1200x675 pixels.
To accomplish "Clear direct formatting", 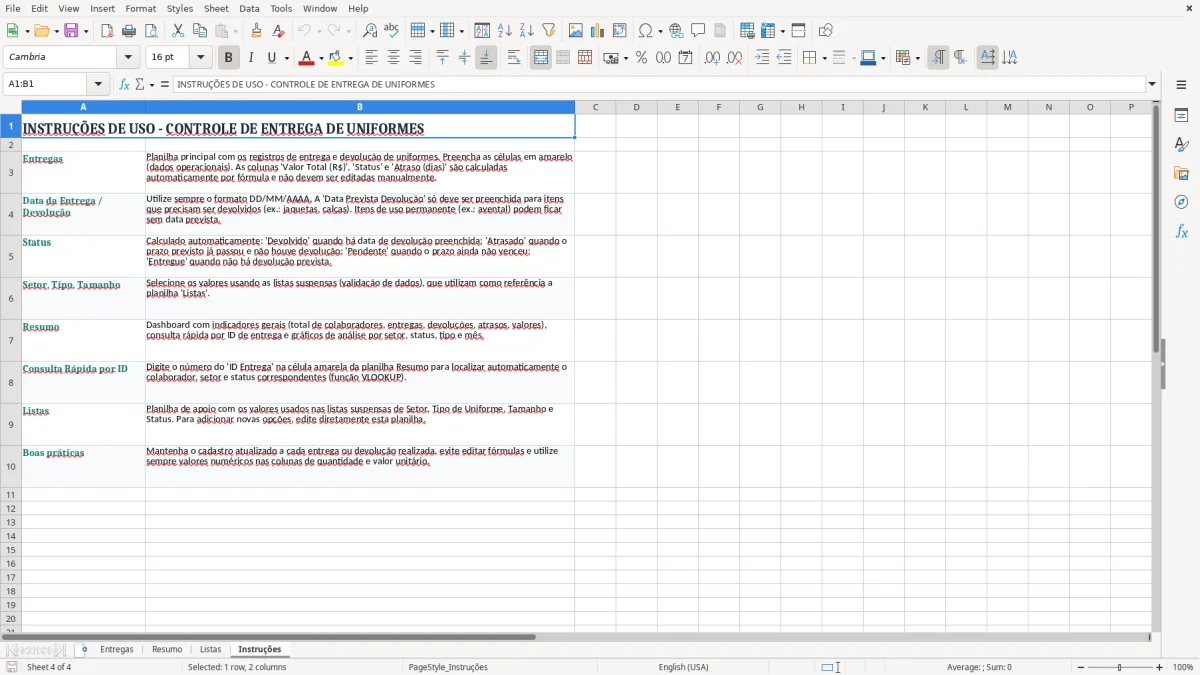I will (278, 31).
